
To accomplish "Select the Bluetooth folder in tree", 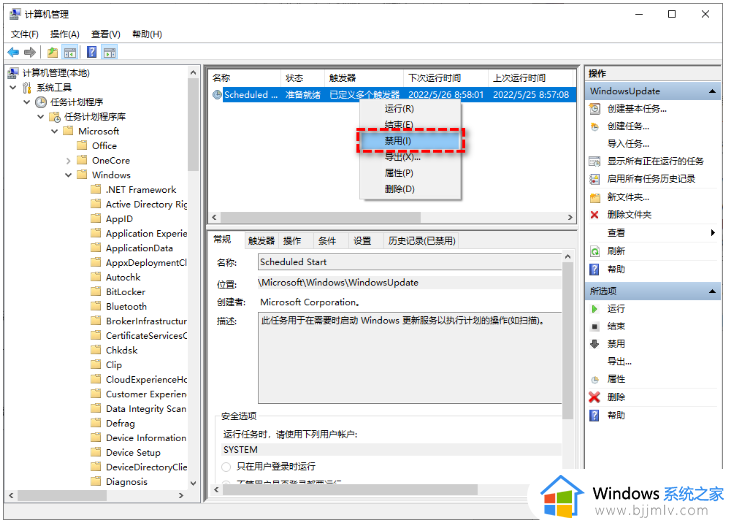I will [126, 307].
